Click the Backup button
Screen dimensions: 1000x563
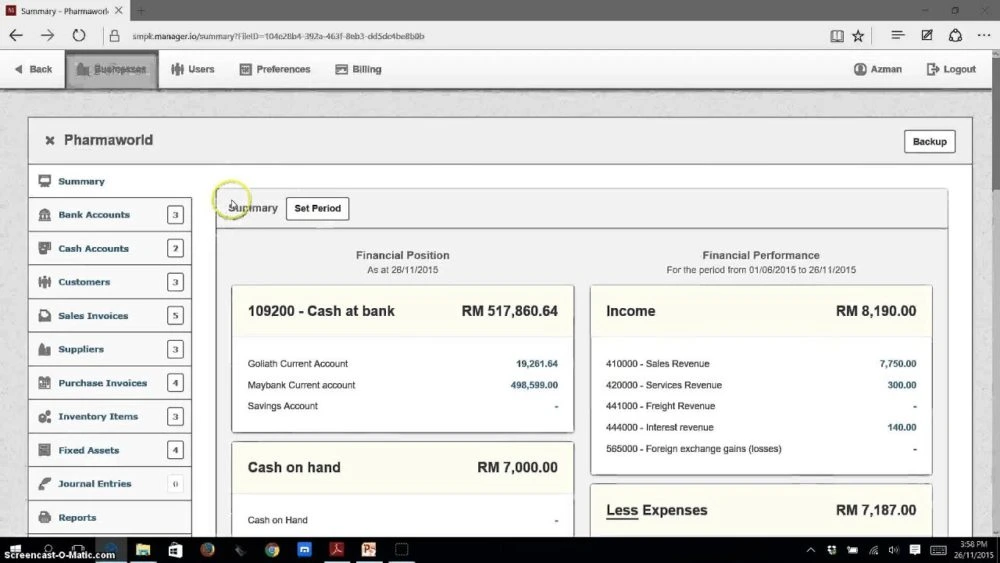(929, 142)
